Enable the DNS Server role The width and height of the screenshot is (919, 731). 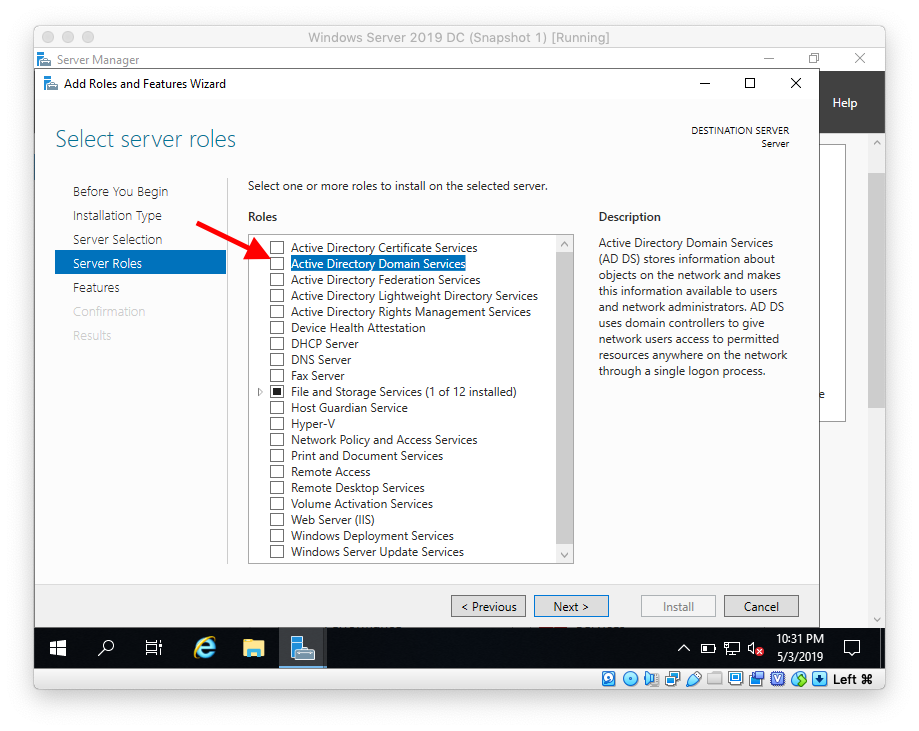click(x=276, y=359)
